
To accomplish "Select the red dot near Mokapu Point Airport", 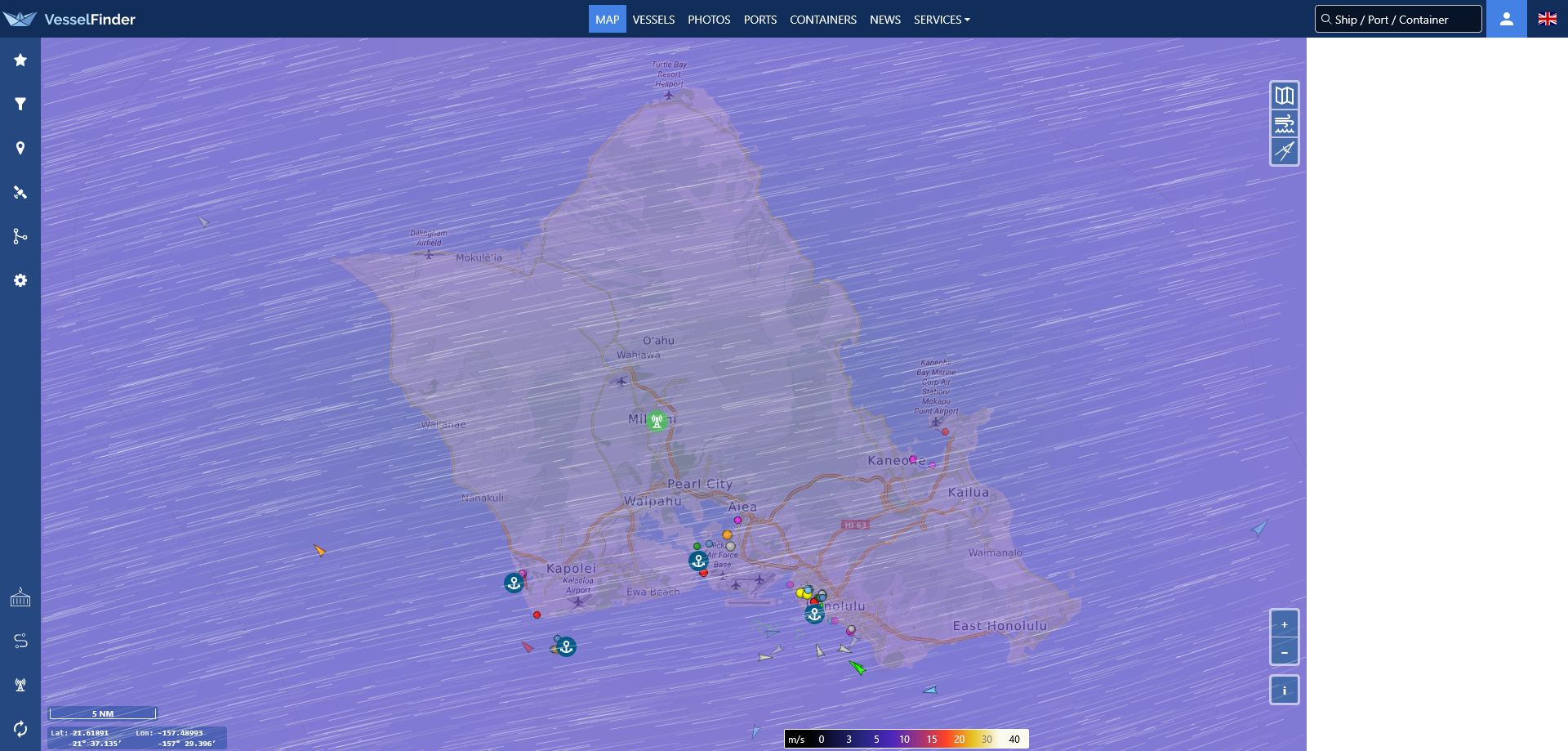I will click(x=945, y=431).
